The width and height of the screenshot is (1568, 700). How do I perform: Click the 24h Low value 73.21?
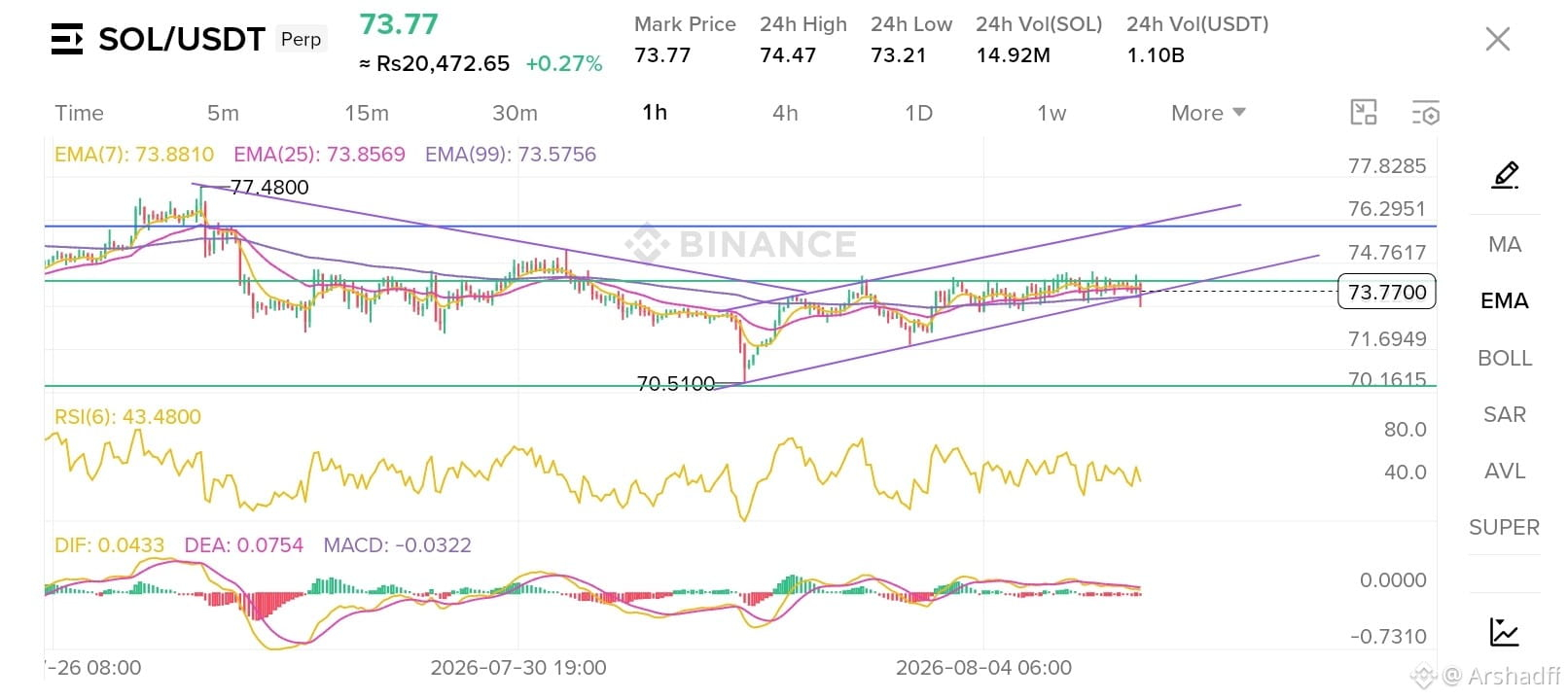(899, 54)
